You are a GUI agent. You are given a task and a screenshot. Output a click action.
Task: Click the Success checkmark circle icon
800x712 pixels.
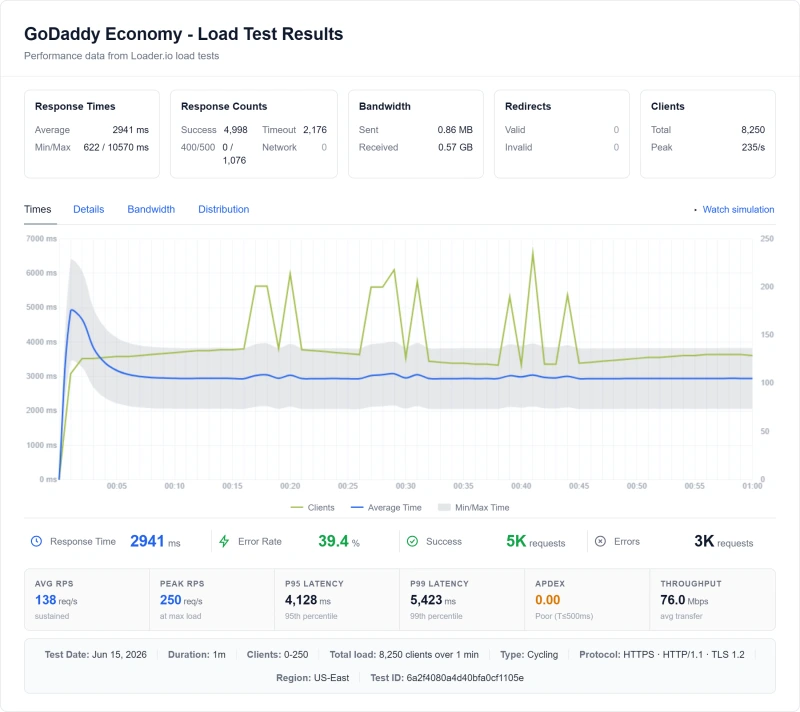point(412,541)
